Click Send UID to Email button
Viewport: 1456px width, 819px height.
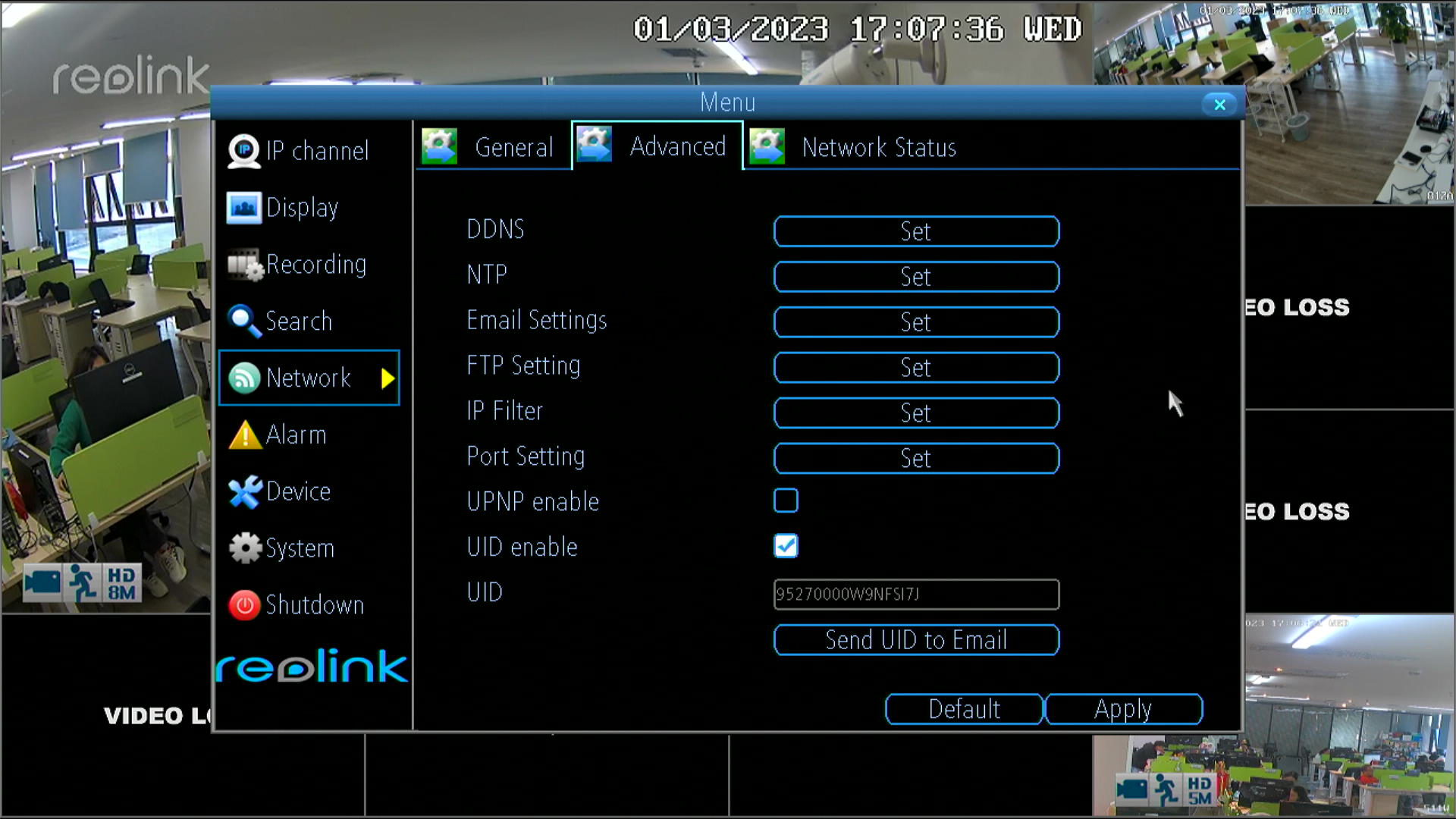tap(916, 640)
